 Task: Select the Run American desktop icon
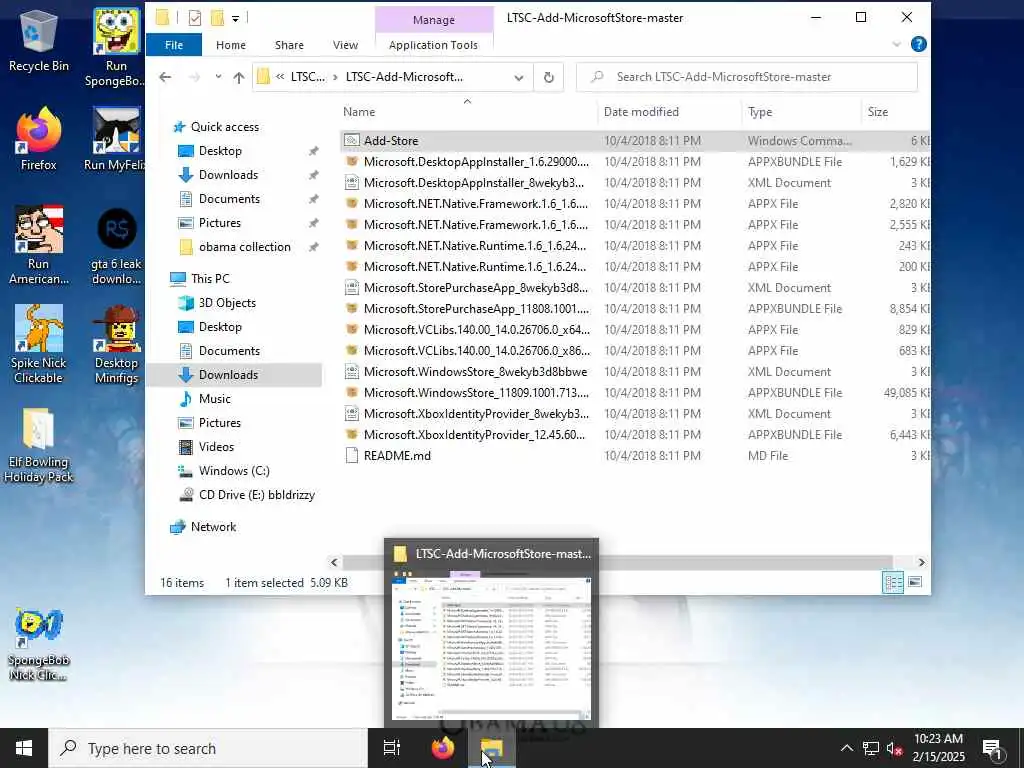pyautogui.click(x=38, y=246)
